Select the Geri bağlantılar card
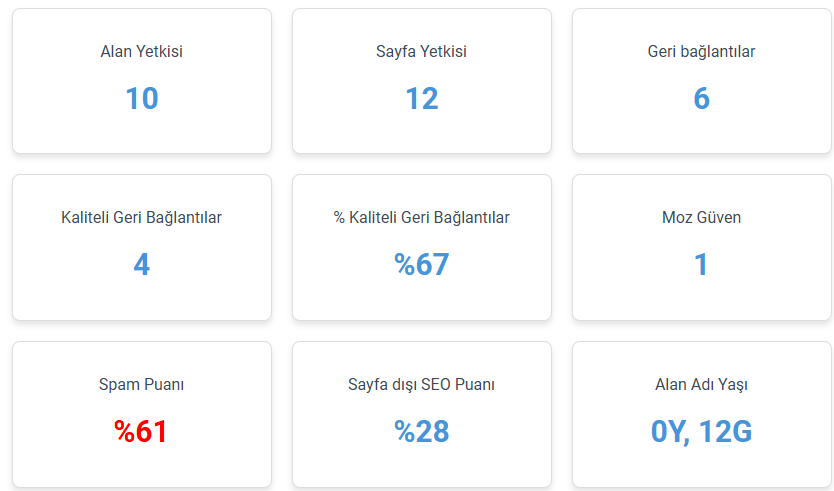The image size is (834, 491). point(702,81)
